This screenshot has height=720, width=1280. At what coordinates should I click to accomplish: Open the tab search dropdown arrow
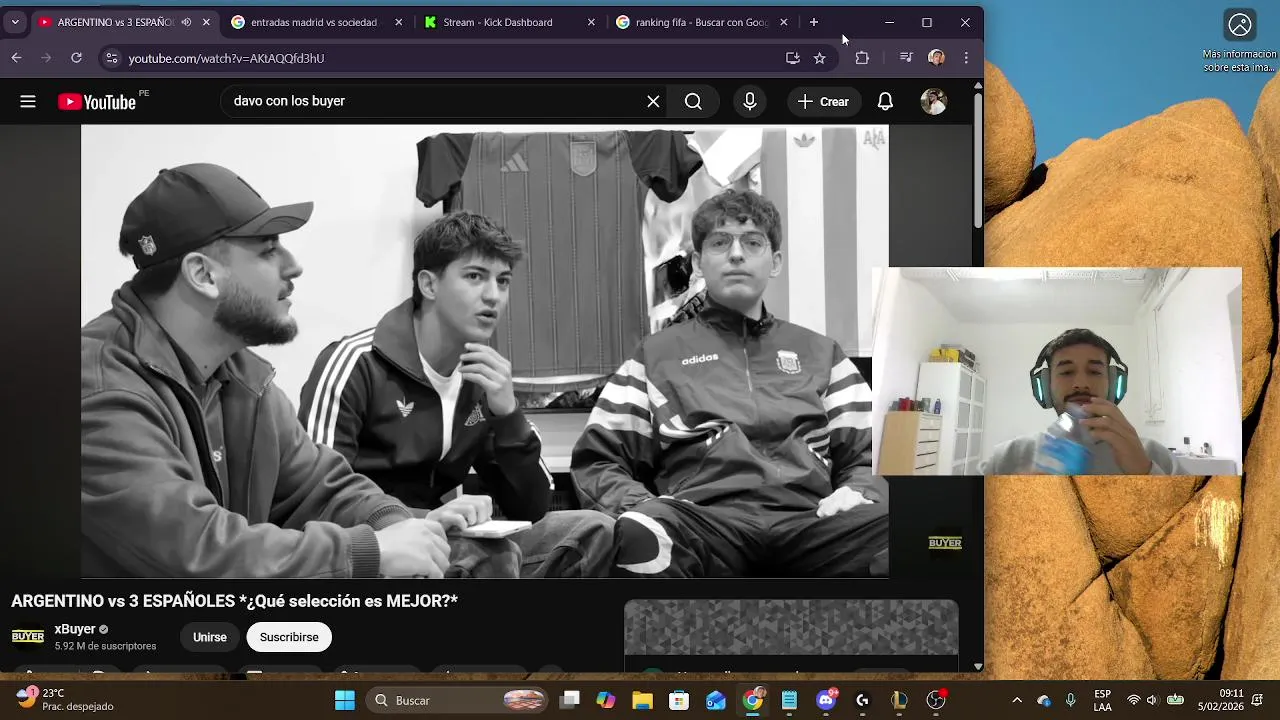pos(15,22)
